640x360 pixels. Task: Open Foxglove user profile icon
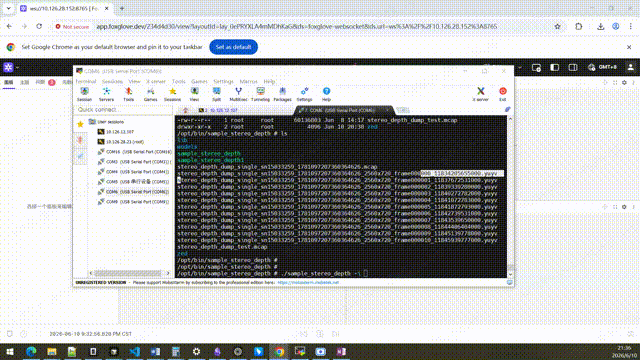coord(631,67)
